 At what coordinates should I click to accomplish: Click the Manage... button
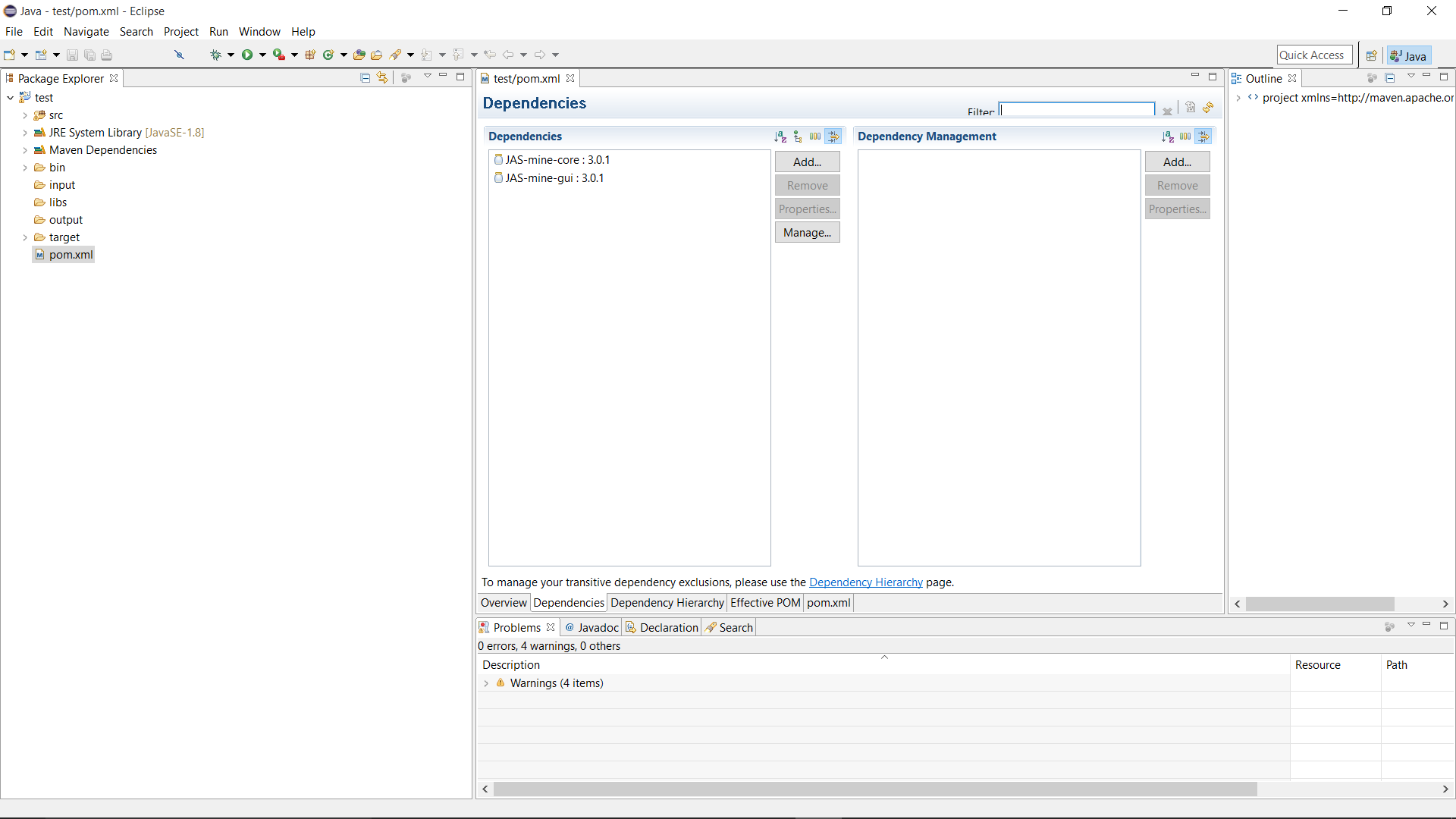(807, 233)
